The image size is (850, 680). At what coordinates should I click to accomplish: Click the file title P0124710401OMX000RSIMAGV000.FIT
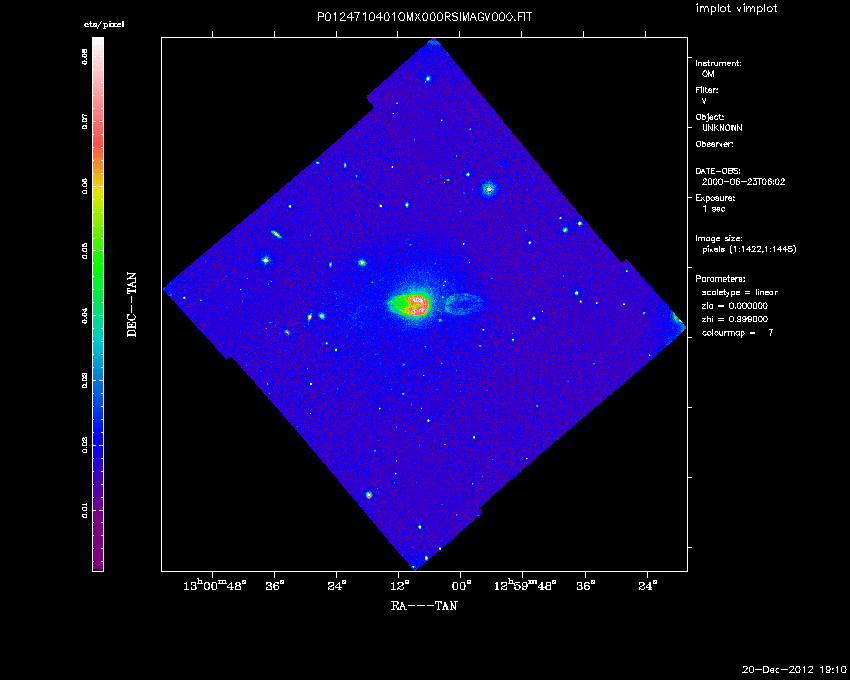tap(424, 17)
